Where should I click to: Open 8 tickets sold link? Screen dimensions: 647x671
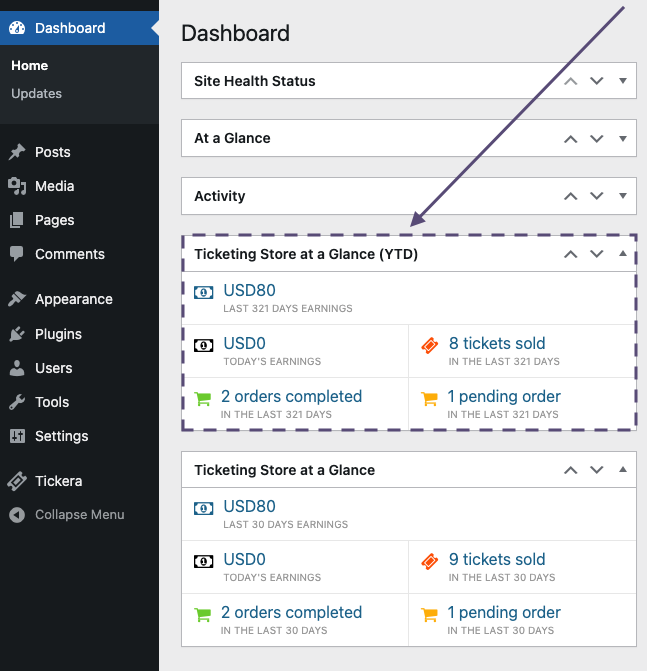point(497,343)
